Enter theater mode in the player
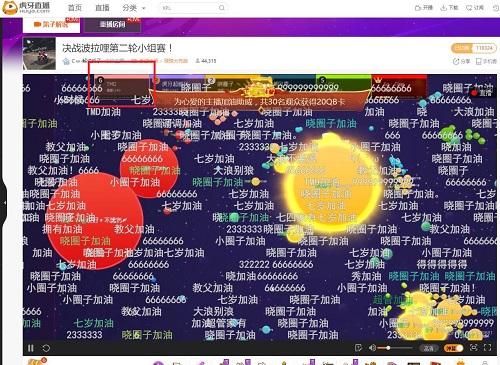Screen dimensions: 500x365 pyautogui.click(x=473, y=348)
